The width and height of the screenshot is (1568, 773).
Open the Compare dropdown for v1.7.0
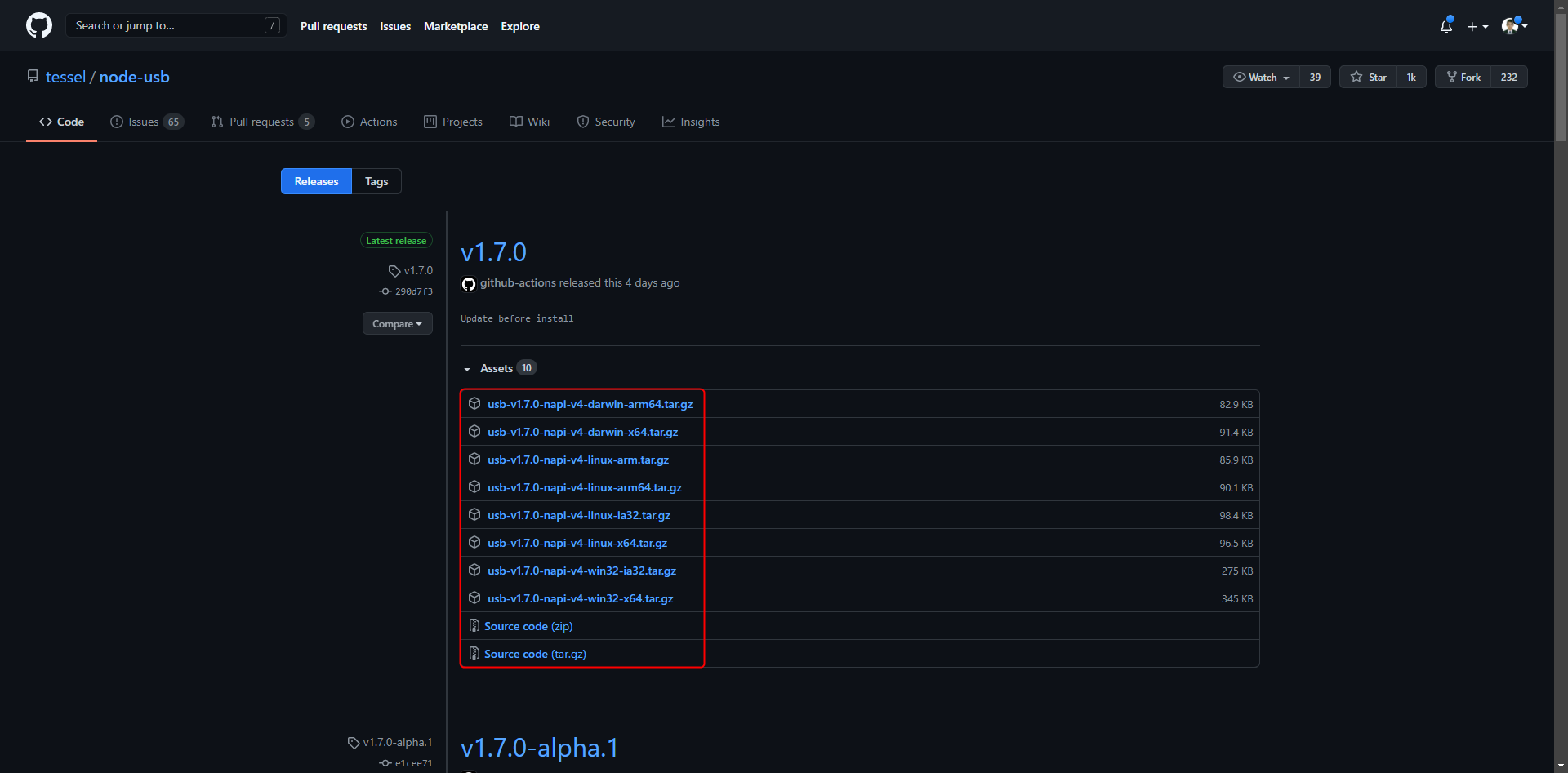click(x=398, y=323)
